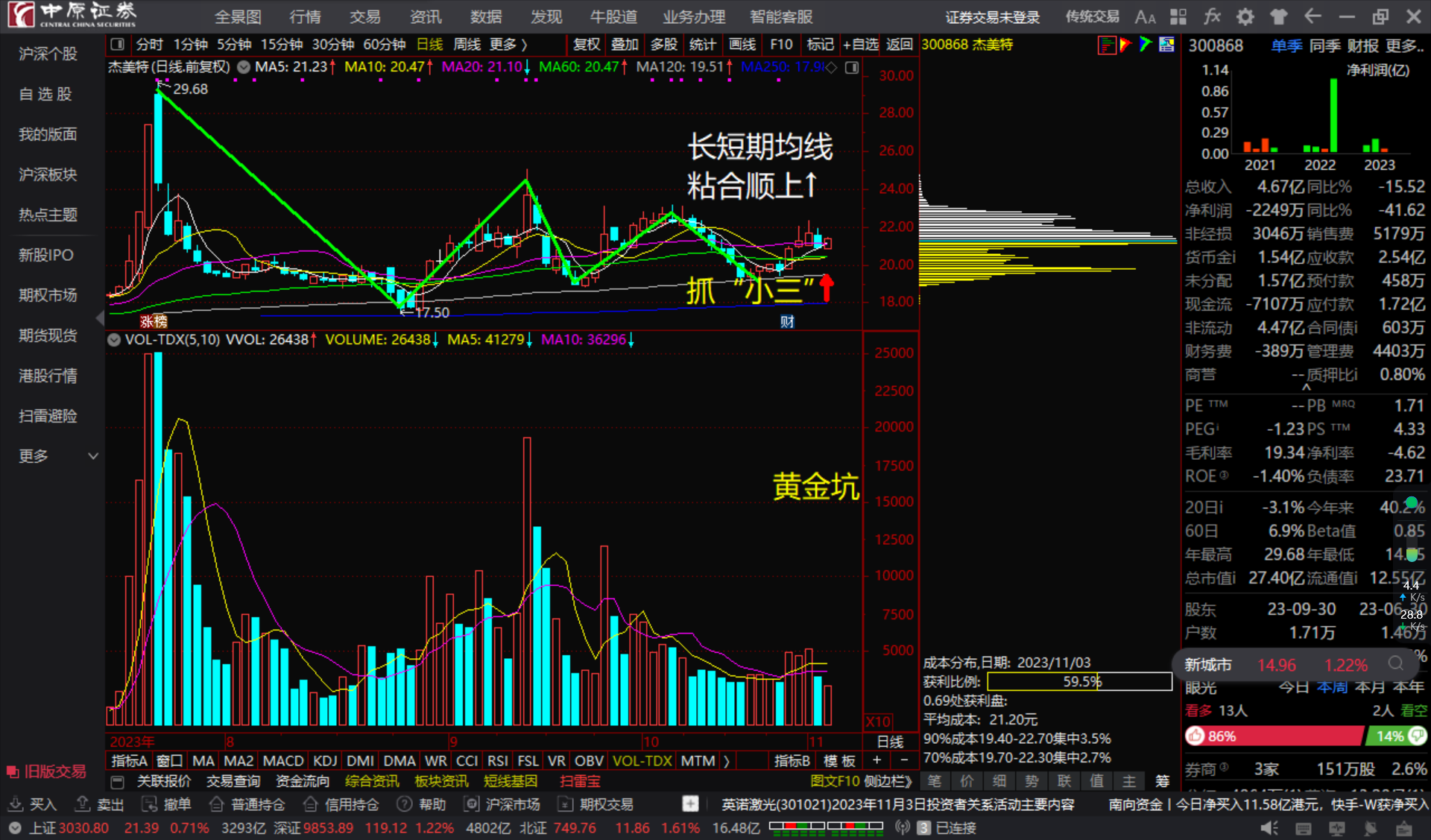Collapse the 更多 section in left sidebar
The image size is (1431, 840).
pos(92,455)
